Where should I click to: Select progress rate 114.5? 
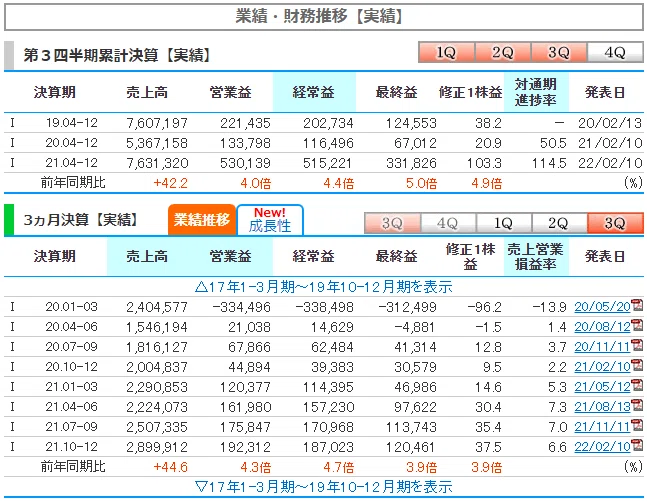tap(549, 163)
